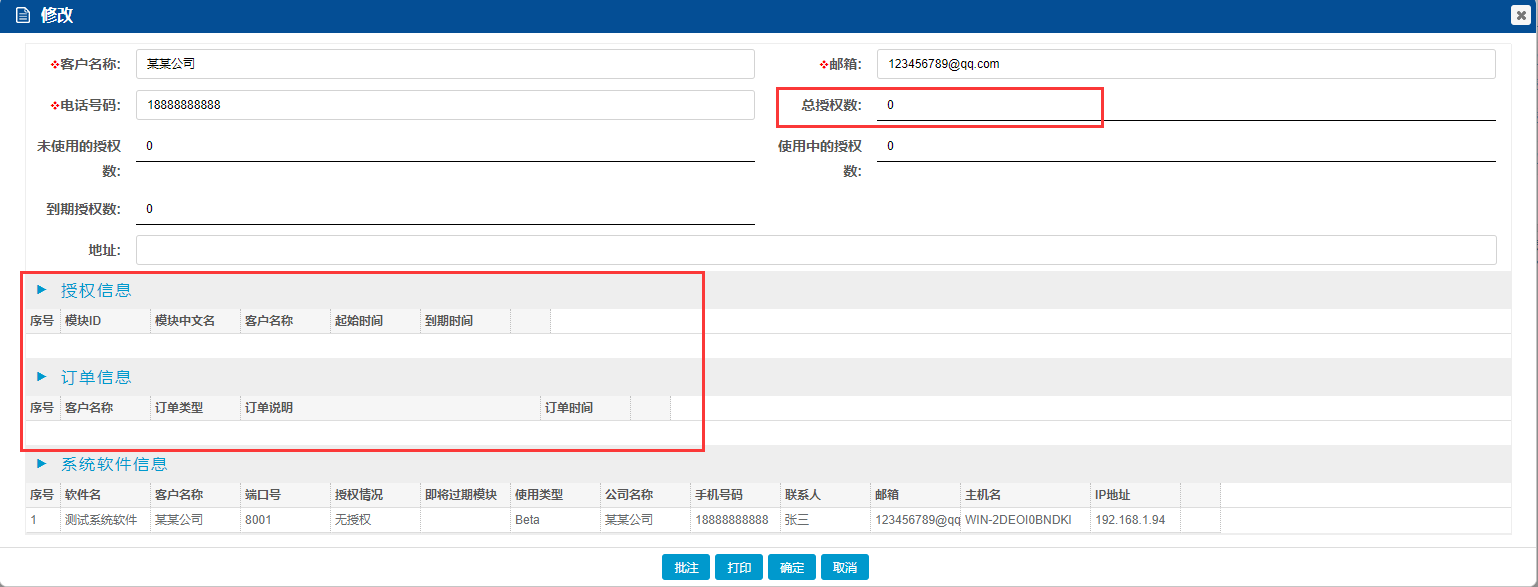Click the 到期授权数 value field
Screen dimensions: 1538x587
pyautogui.click(x=445, y=210)
